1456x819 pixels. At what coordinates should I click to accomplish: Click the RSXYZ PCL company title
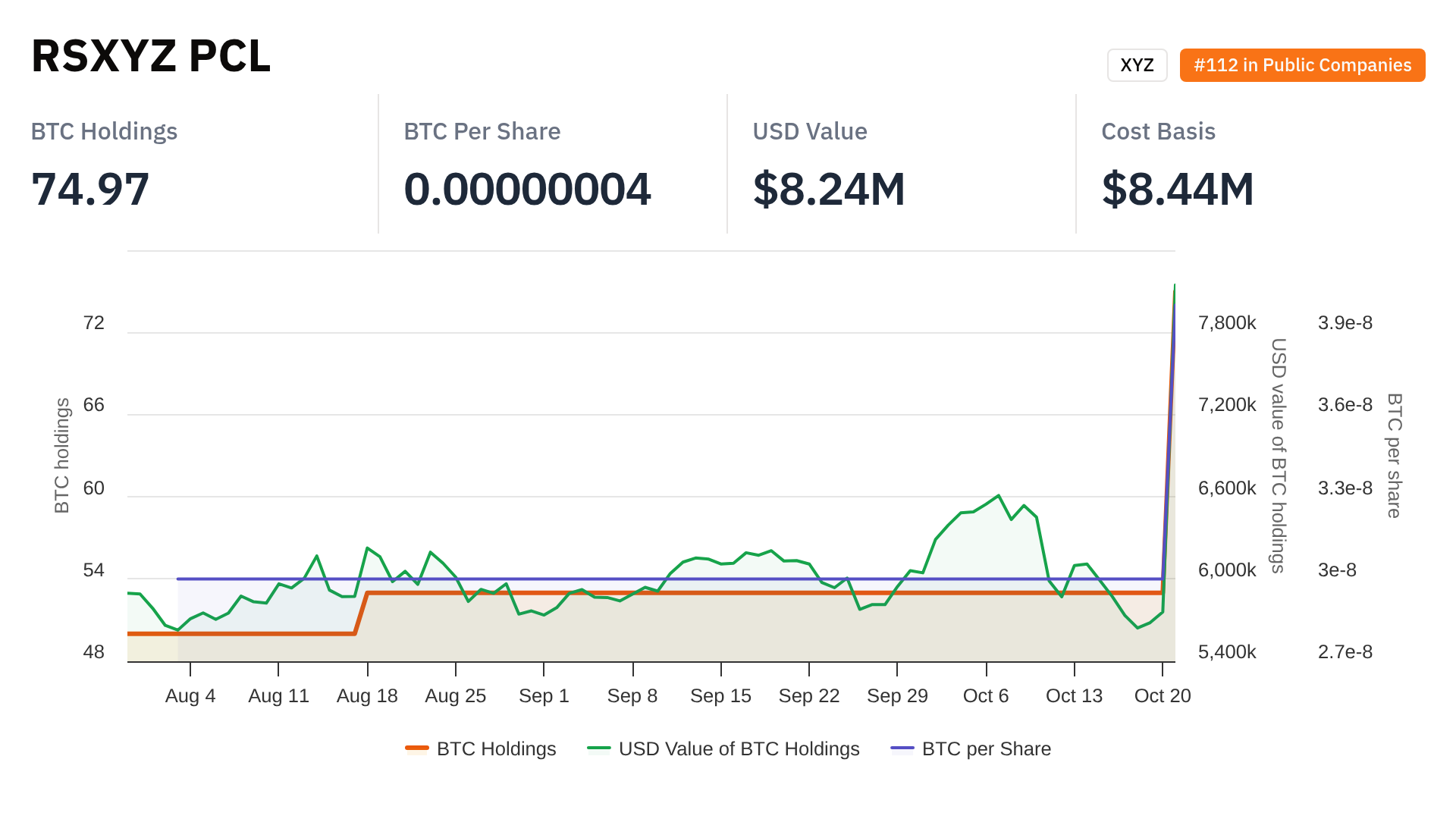point(151,56)
